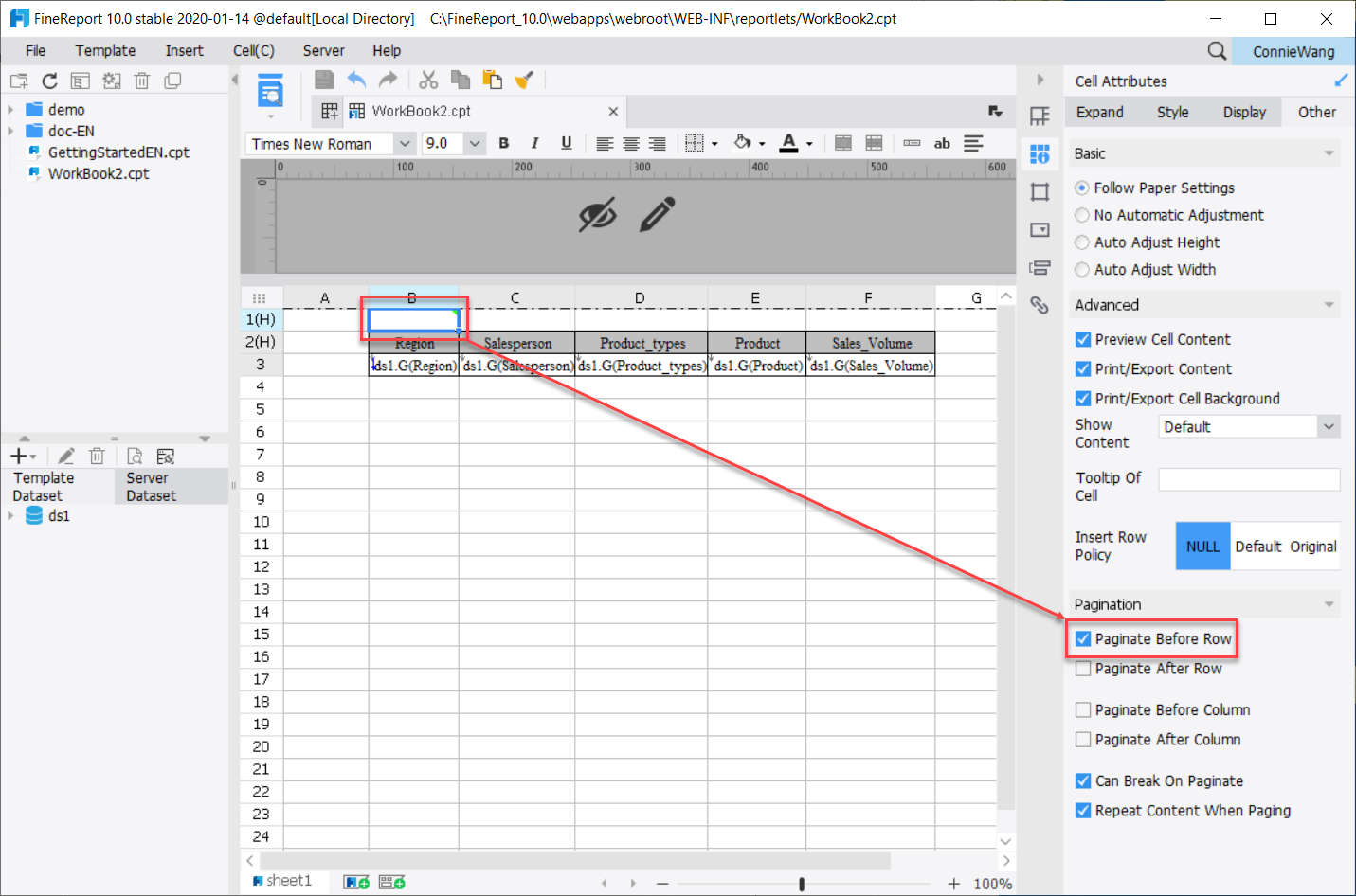Switch to the Style tab in Cell Attributes

pyautogui.click(x=1172, y=112)
